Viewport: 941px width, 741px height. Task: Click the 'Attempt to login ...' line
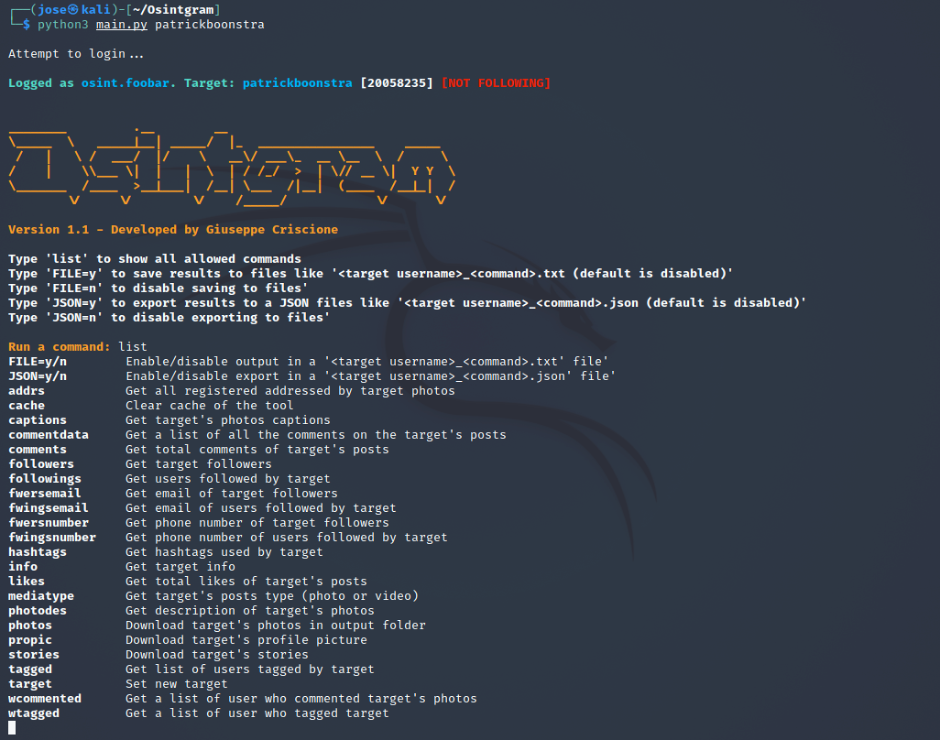pos(76,54)
